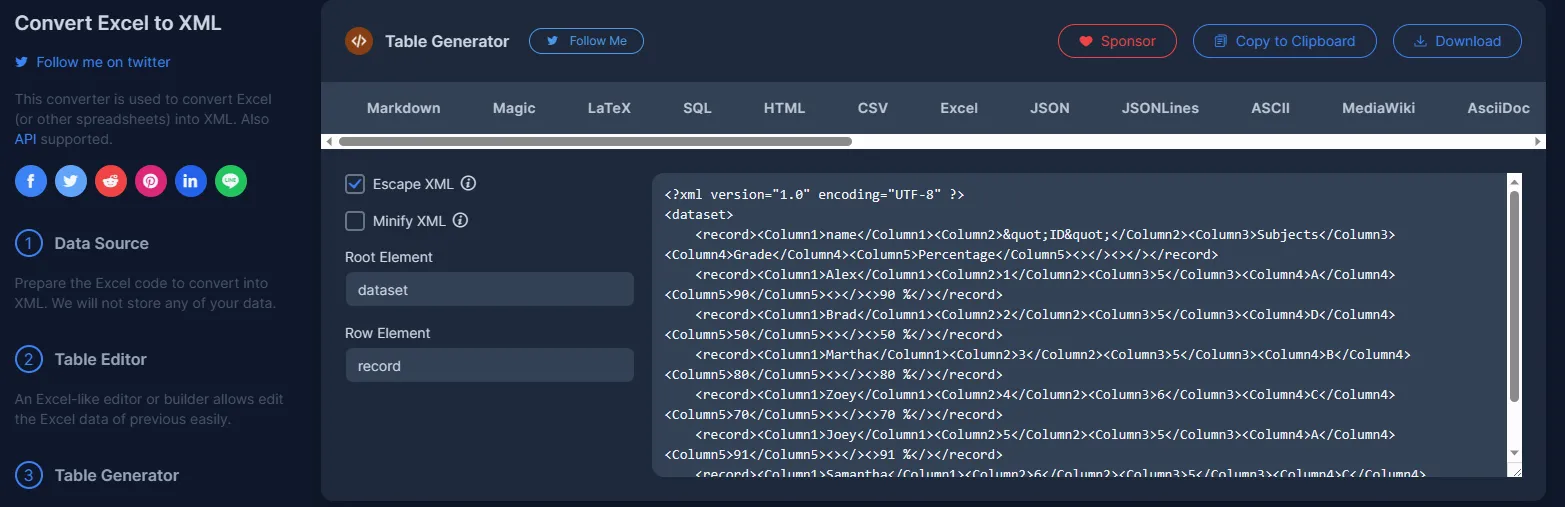Click the Table Editor heading text

(x=101, y=359)
